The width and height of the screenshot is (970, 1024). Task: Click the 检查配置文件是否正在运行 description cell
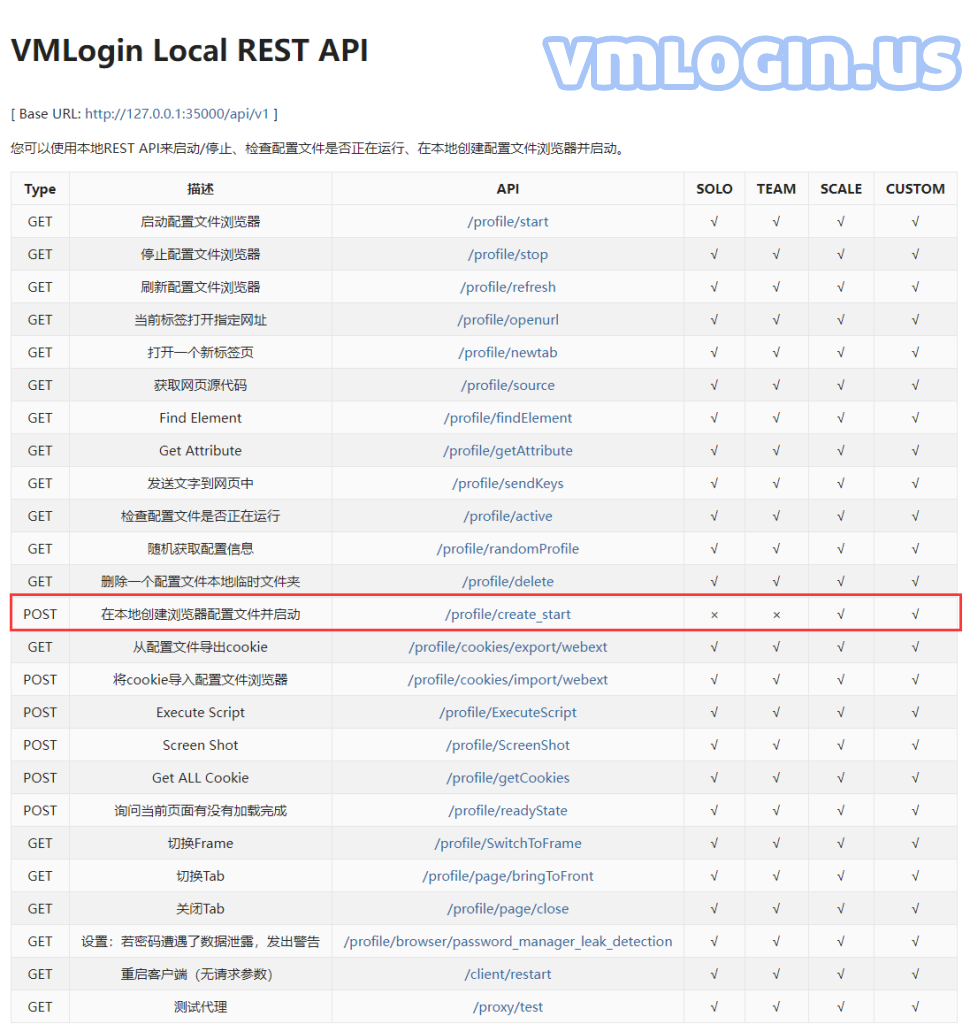click(x=201, y=516)
